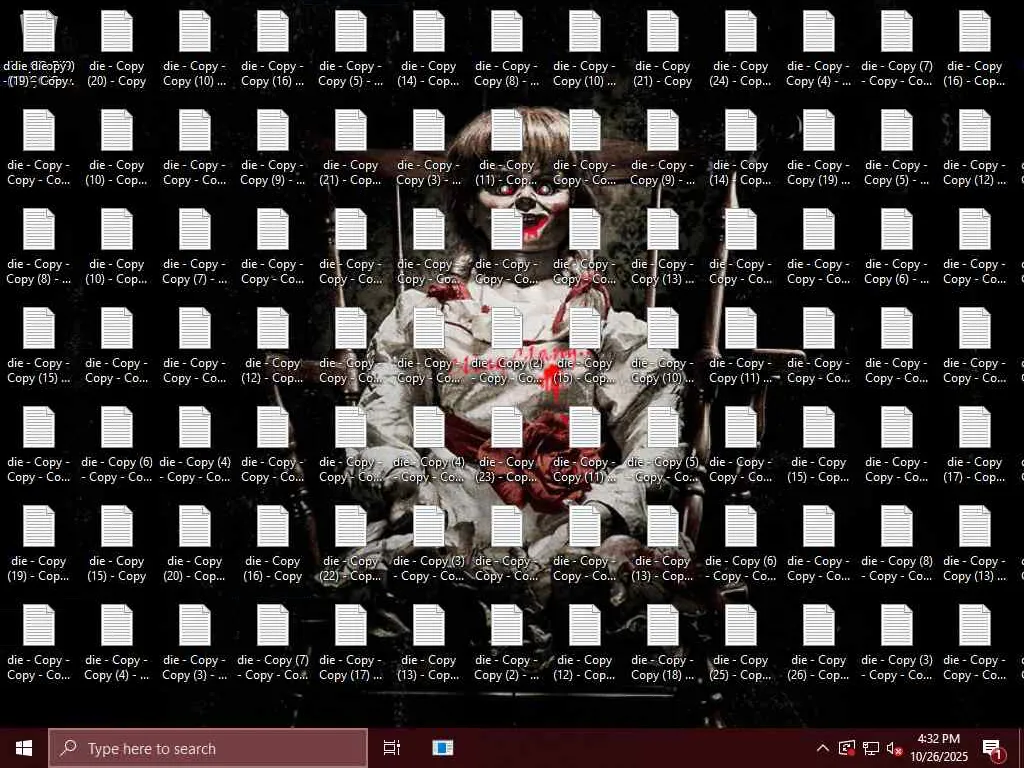The image size is (1024, 768).
Task: Open the muted volume tray icon
Action: [x=894, y=748]
